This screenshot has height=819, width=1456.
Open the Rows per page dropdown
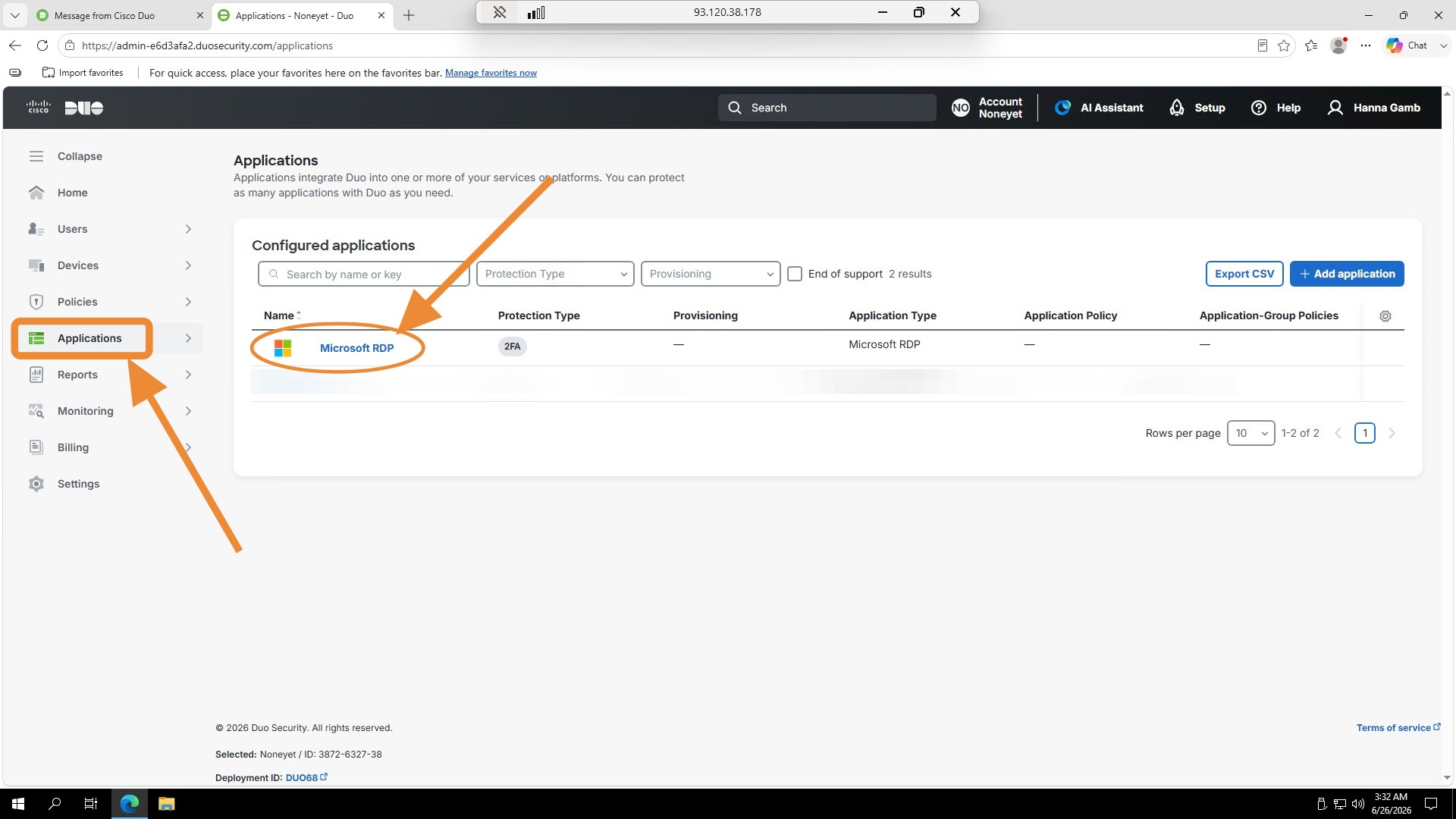click(x=1250, y=433)
